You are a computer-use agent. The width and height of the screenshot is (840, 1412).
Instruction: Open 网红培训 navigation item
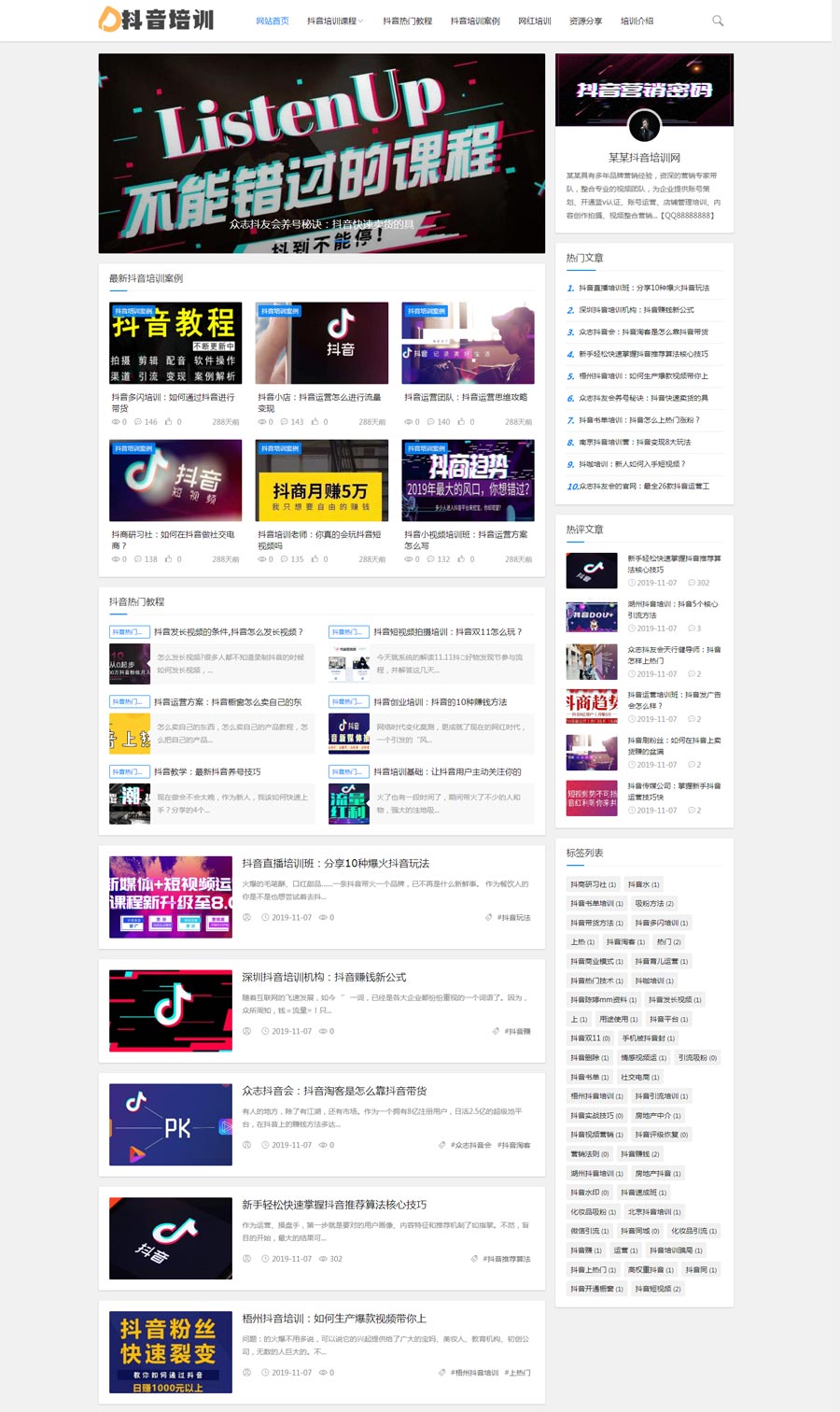pos(535,21)
